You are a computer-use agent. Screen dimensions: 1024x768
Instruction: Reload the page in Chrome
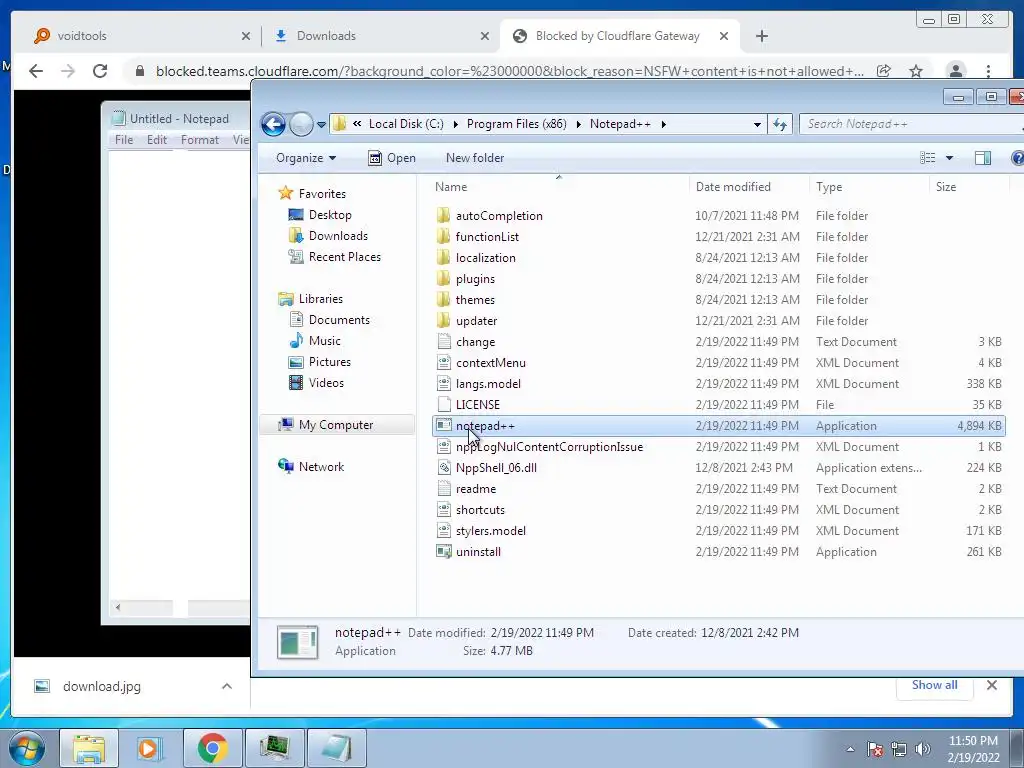100,71
